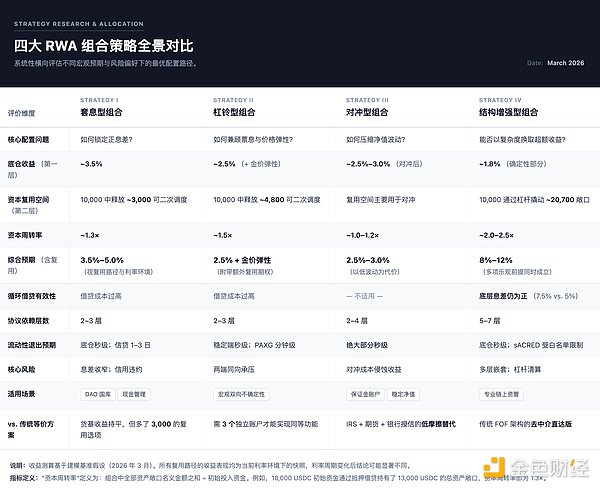This screenshot has width=600, height=489.
Task: Click the '如何锁定正息差?' cell
Action: pyautogui.click(x=106, y=140)
